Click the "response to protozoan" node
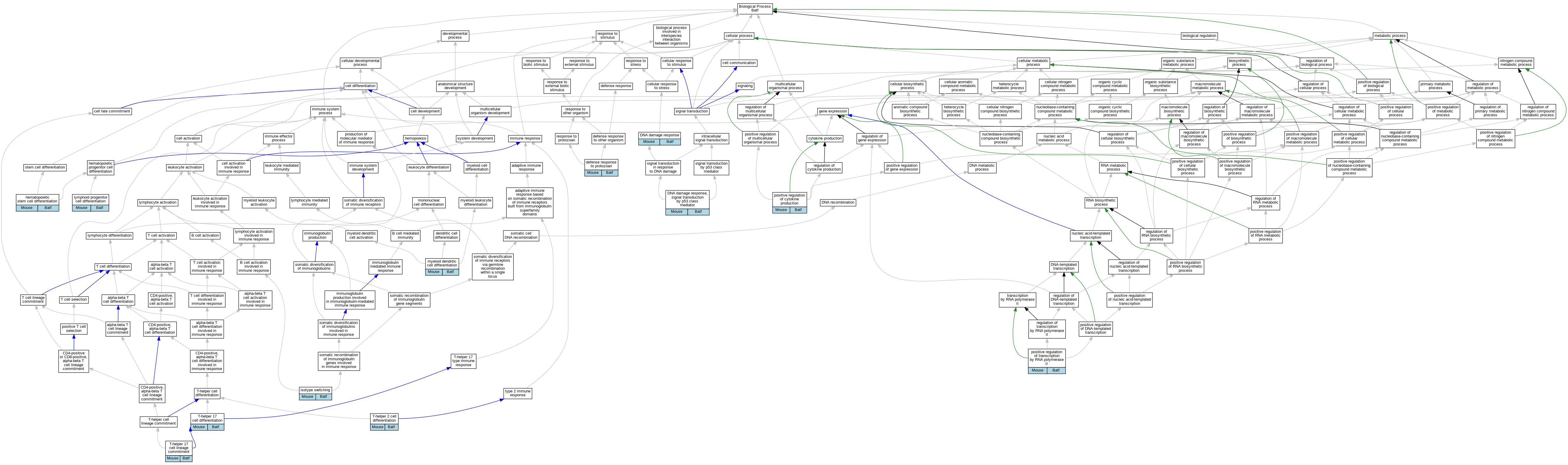Image resolution: width=1568 pixels, height=465 pixels. (x=566, y=138)
